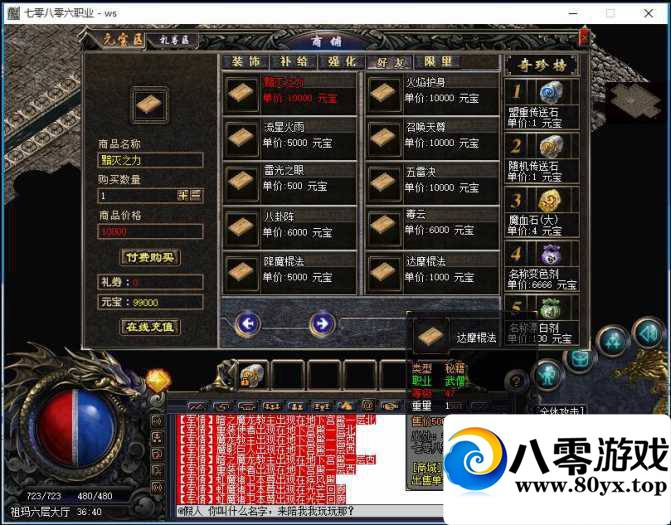Pick rank 3 魔血石(大) gold icon
The image size is (671, 525).
(x=551, y=200)
